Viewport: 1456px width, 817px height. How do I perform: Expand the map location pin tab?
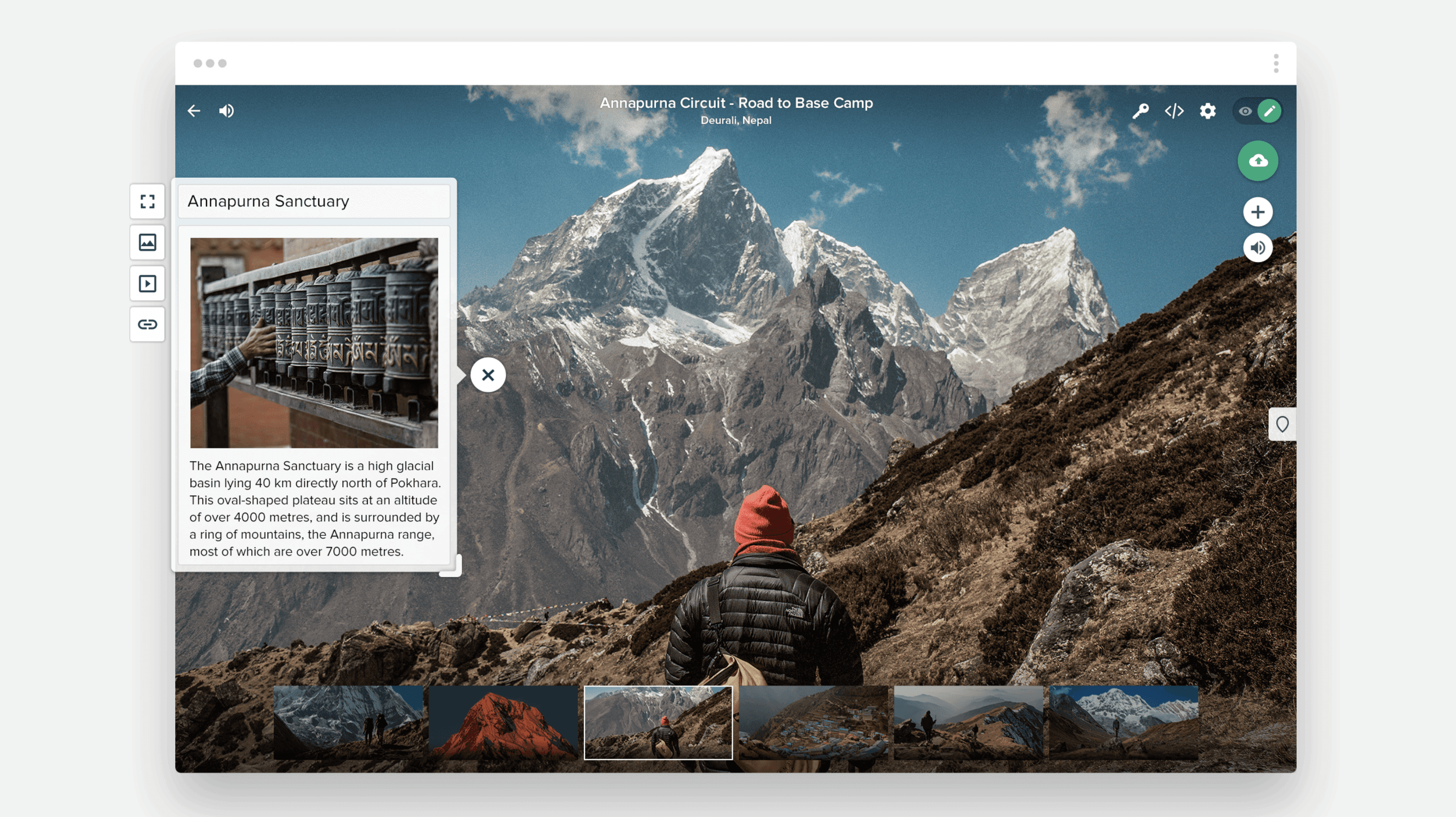tap(1282, 424)
